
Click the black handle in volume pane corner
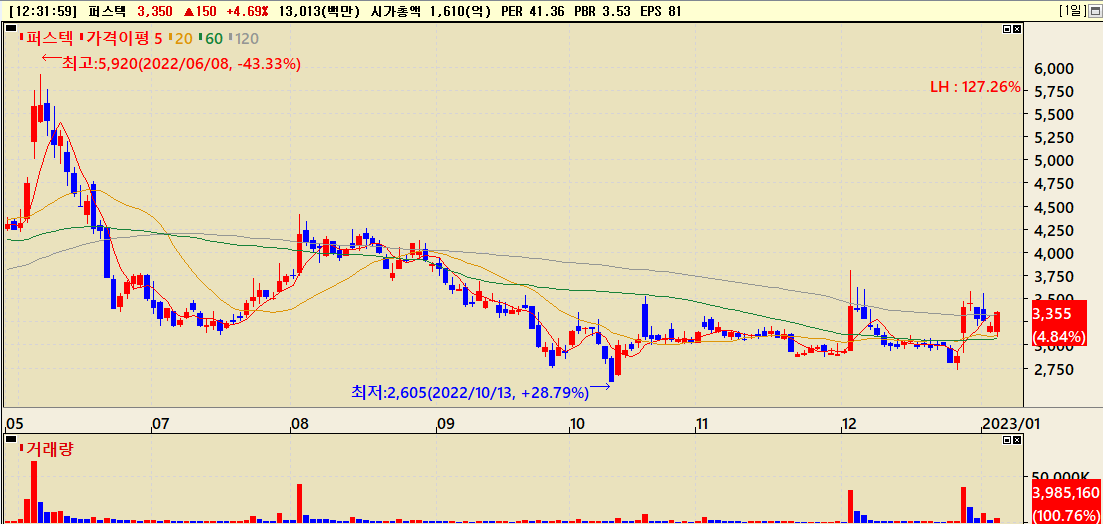[x=11, y=439]
